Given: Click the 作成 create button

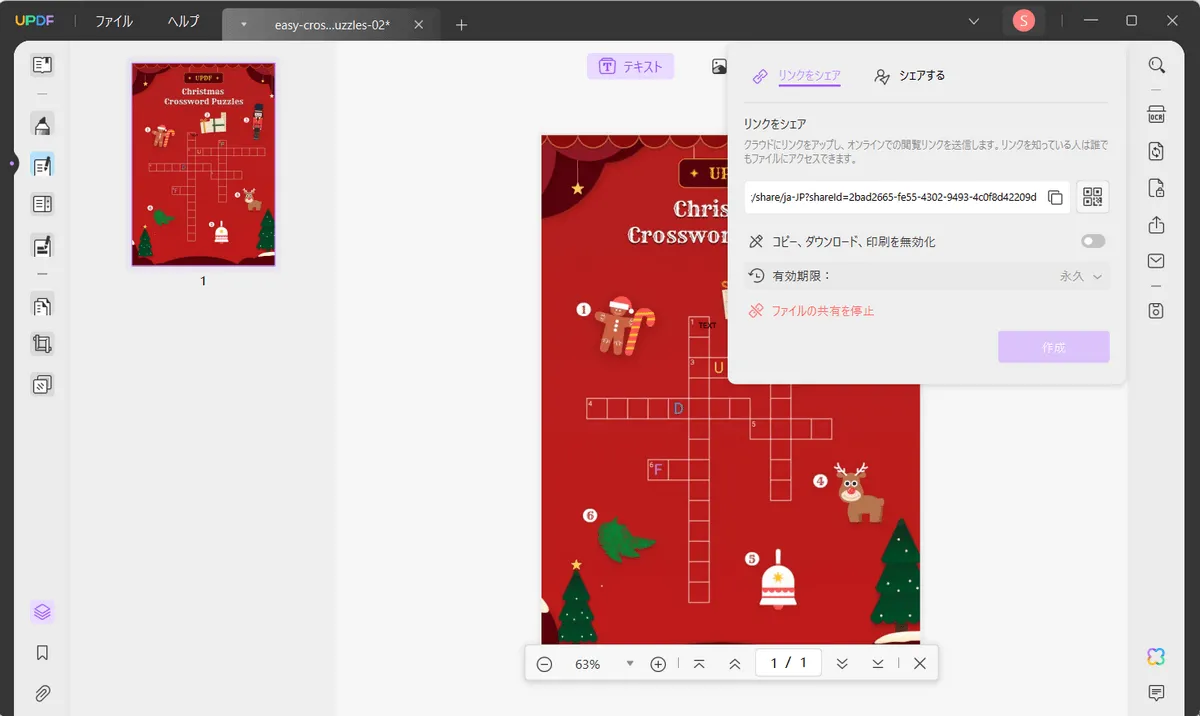Looking at the screenshot, I should pyautogui.click(x=1054, y=347).
